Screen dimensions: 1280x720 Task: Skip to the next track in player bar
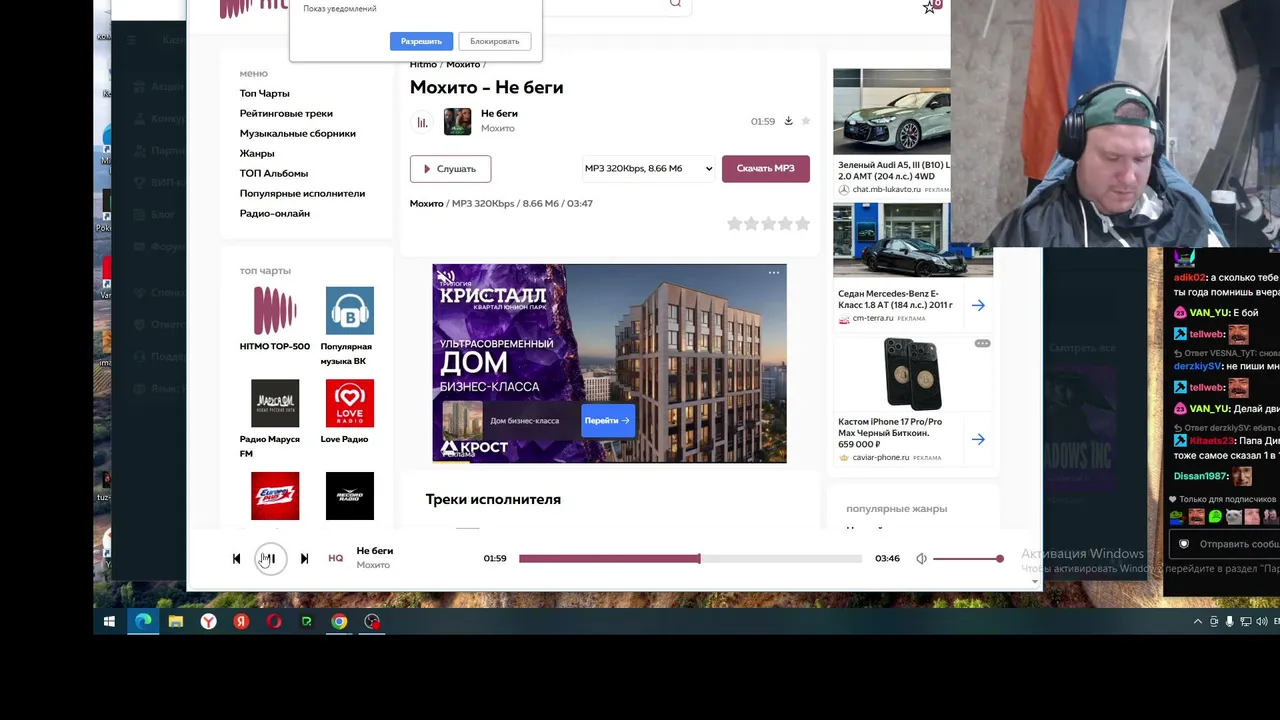click(304, 559)
